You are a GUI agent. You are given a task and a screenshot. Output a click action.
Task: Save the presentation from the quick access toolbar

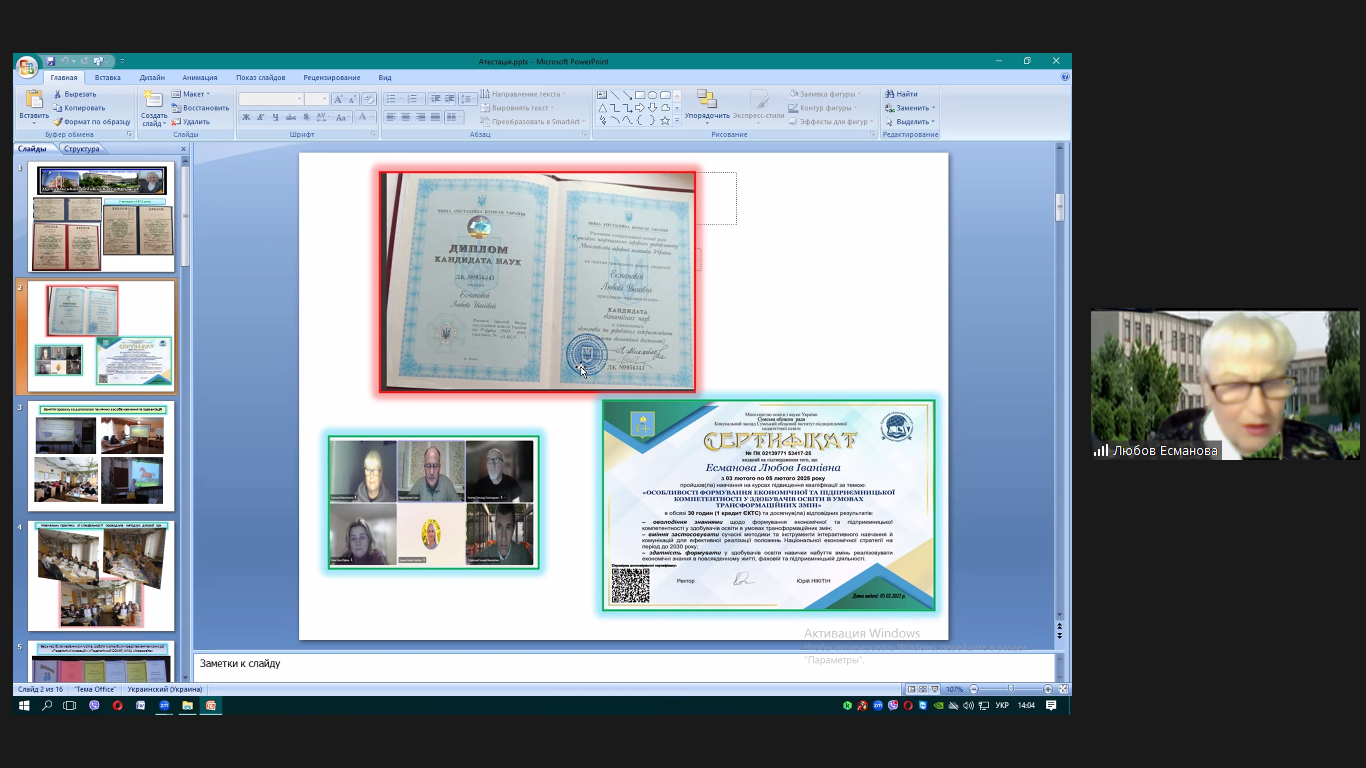click(51, 61)
